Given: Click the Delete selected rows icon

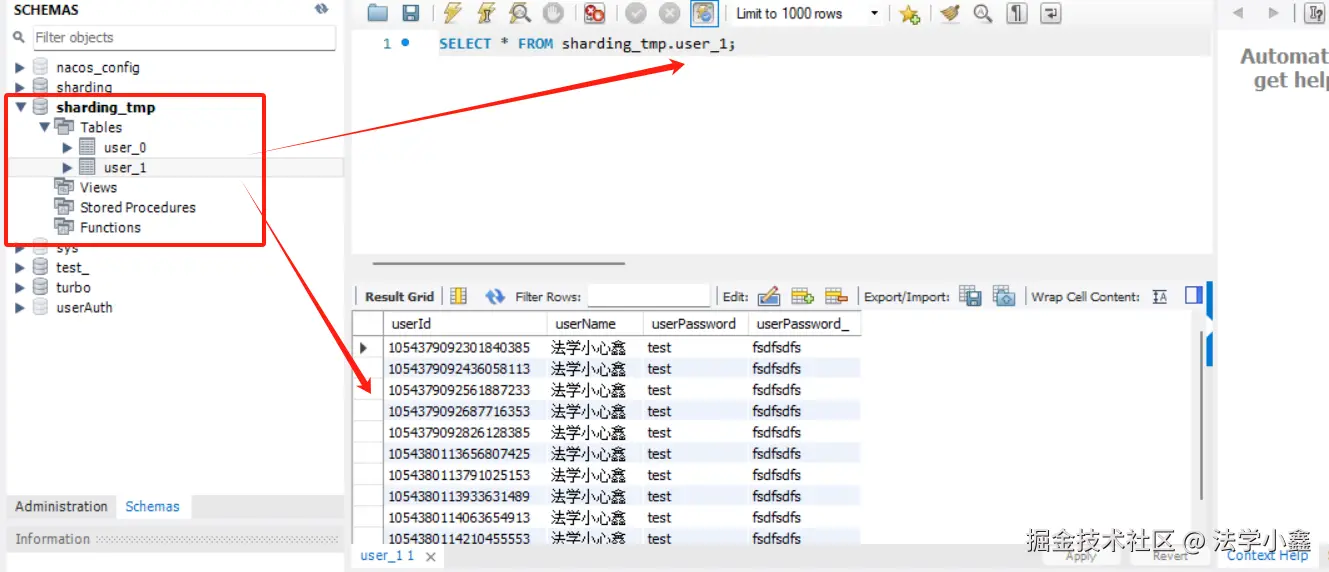Looking at the screenshot, I should click(836, 296).
